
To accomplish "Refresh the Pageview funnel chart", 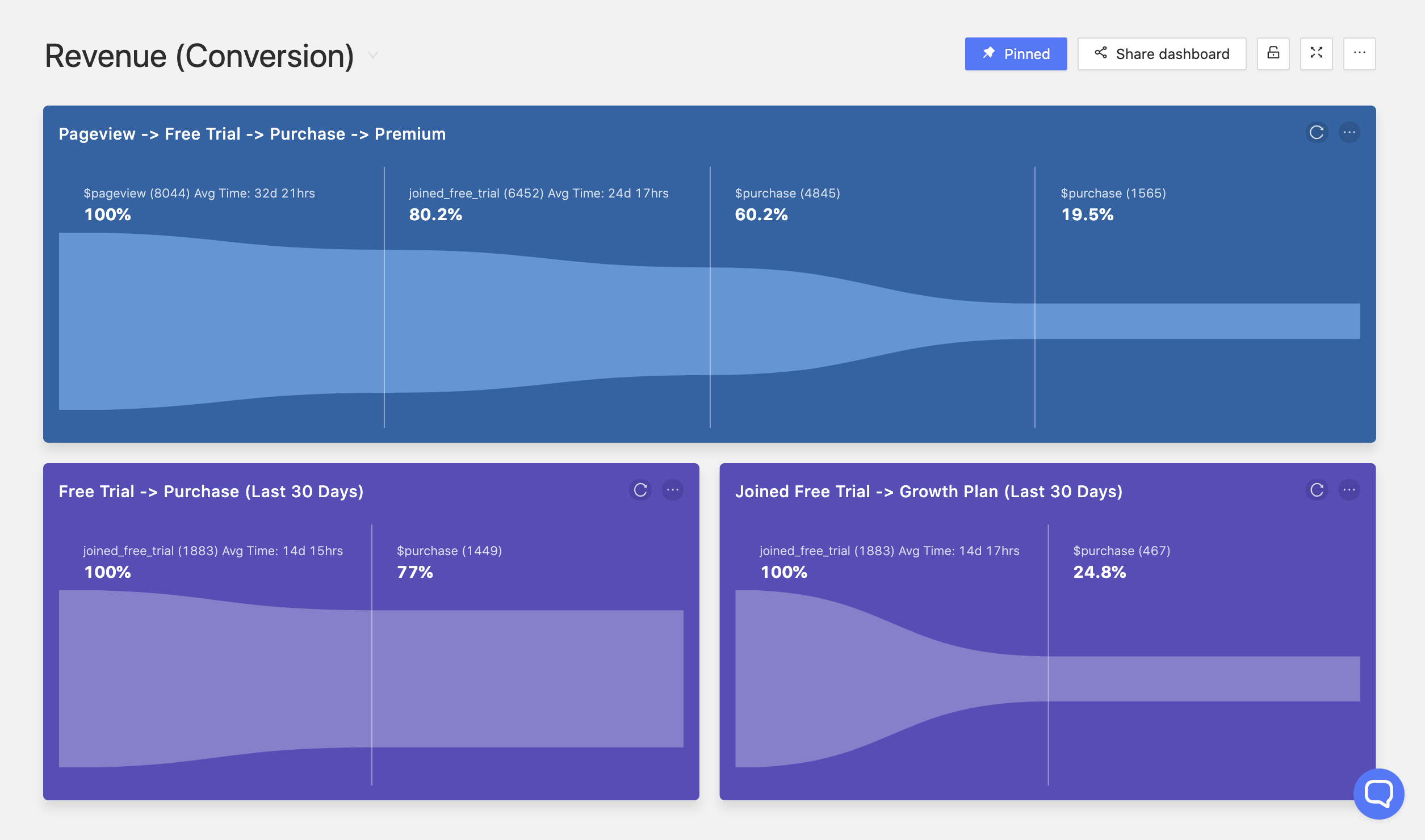I will (x=1317, y=133).
